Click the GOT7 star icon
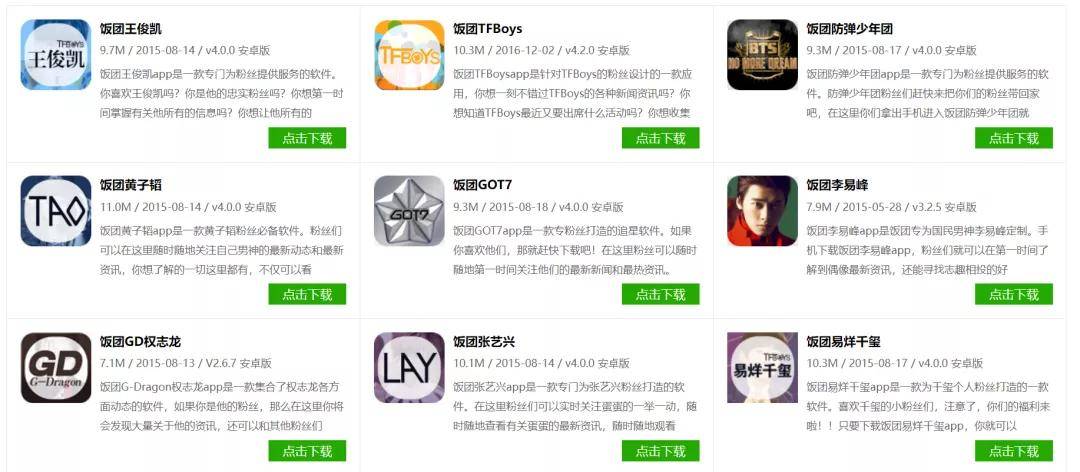This screenshot has width=1080, height=472. point(409,211)
